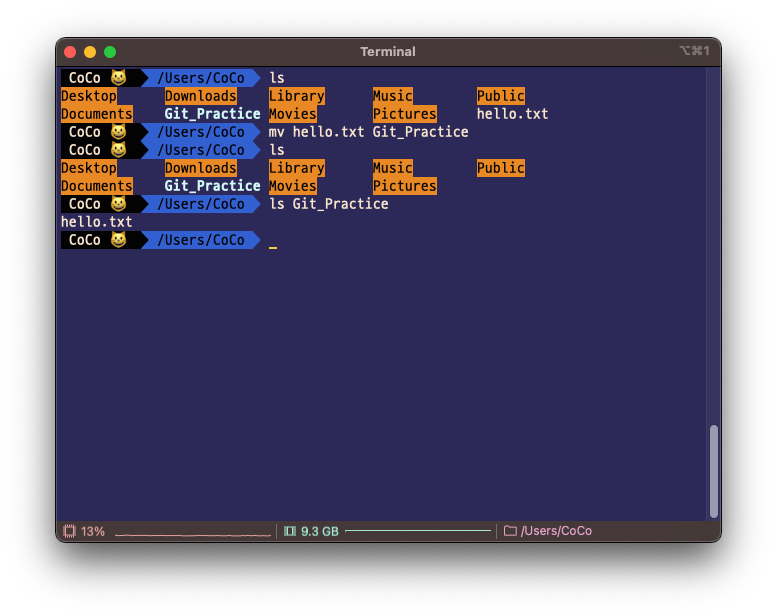
Task: Zoom the Terminal window with the green button
Action: point(110,52)
